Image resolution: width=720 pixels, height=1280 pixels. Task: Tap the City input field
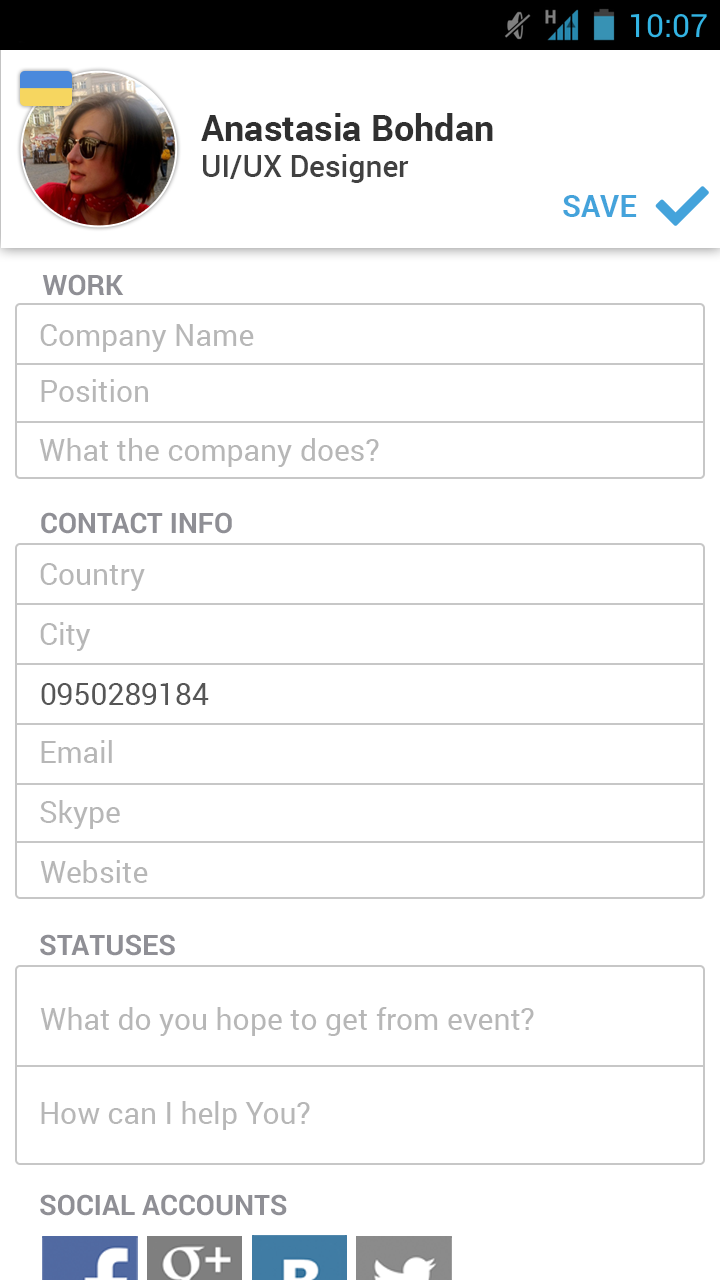360,634
